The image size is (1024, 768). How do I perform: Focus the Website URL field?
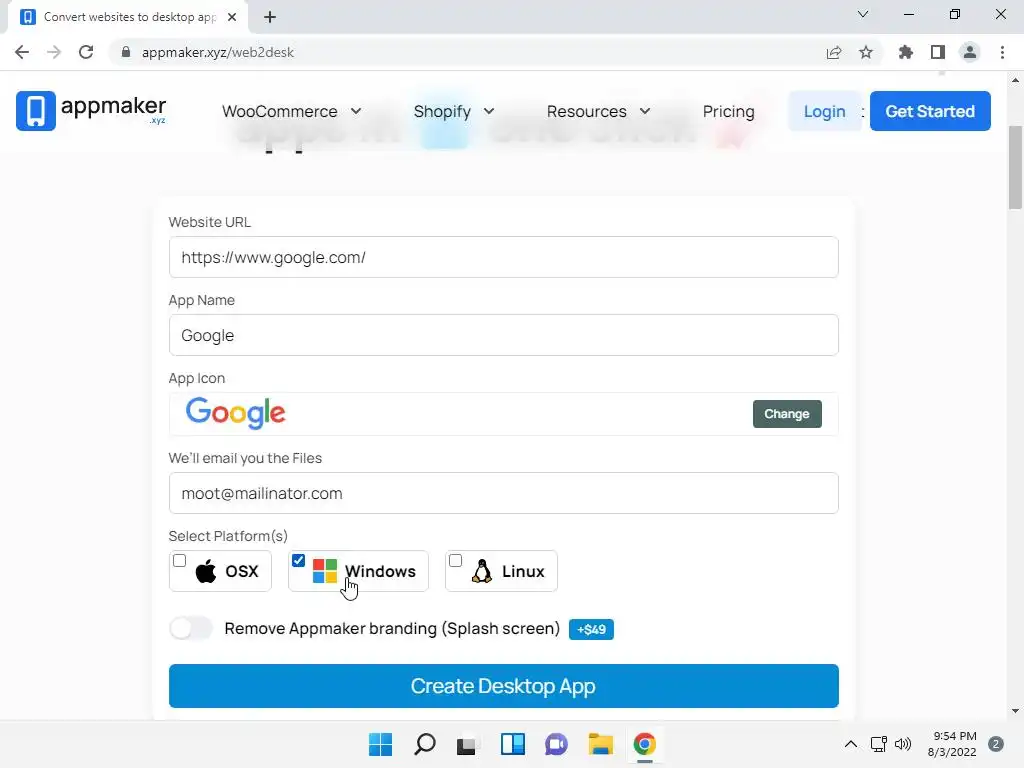point(504,257)
